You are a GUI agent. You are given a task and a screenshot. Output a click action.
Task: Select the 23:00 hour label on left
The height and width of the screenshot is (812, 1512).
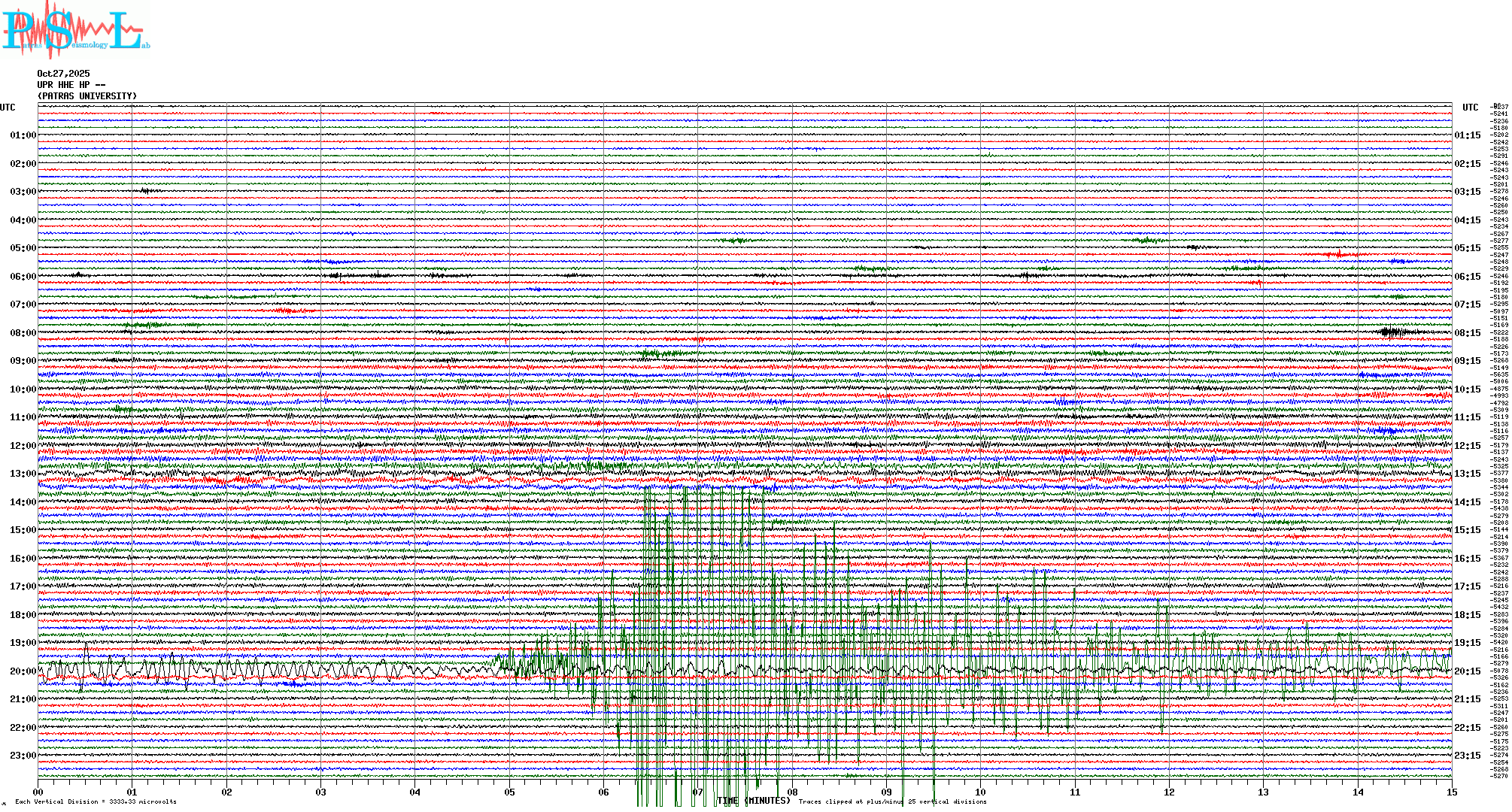coord(23,756)
